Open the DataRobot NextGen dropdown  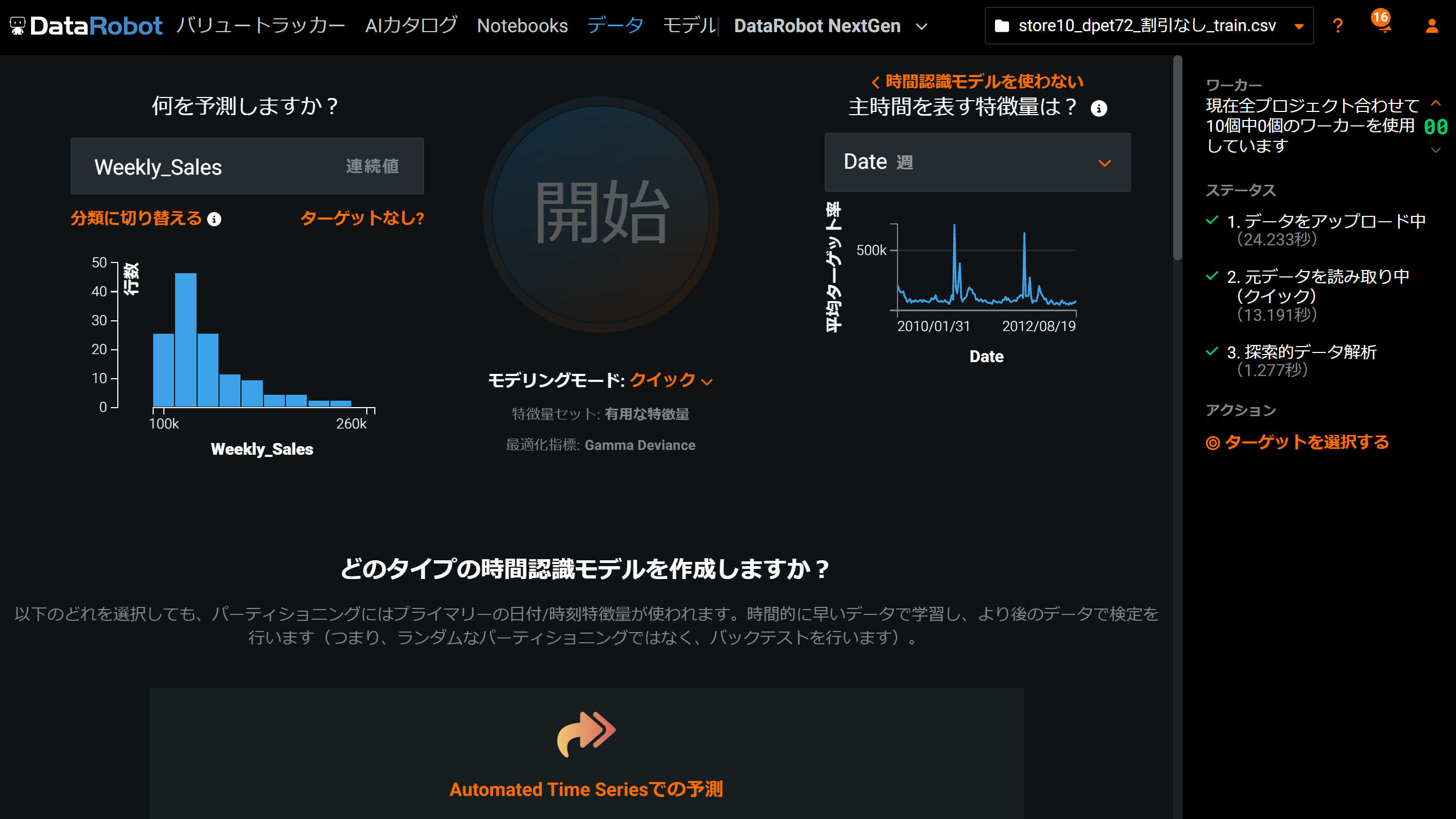pos(921,26)
